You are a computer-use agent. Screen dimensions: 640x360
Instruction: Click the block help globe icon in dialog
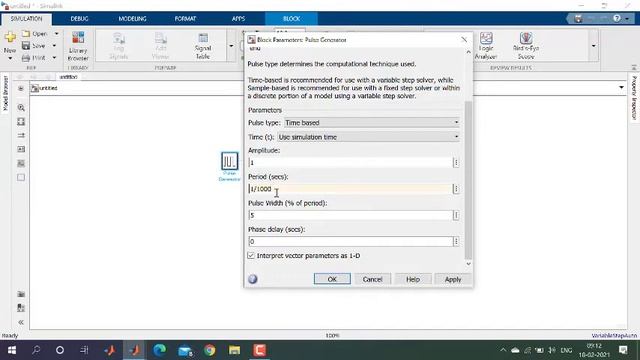click(253, 279)
